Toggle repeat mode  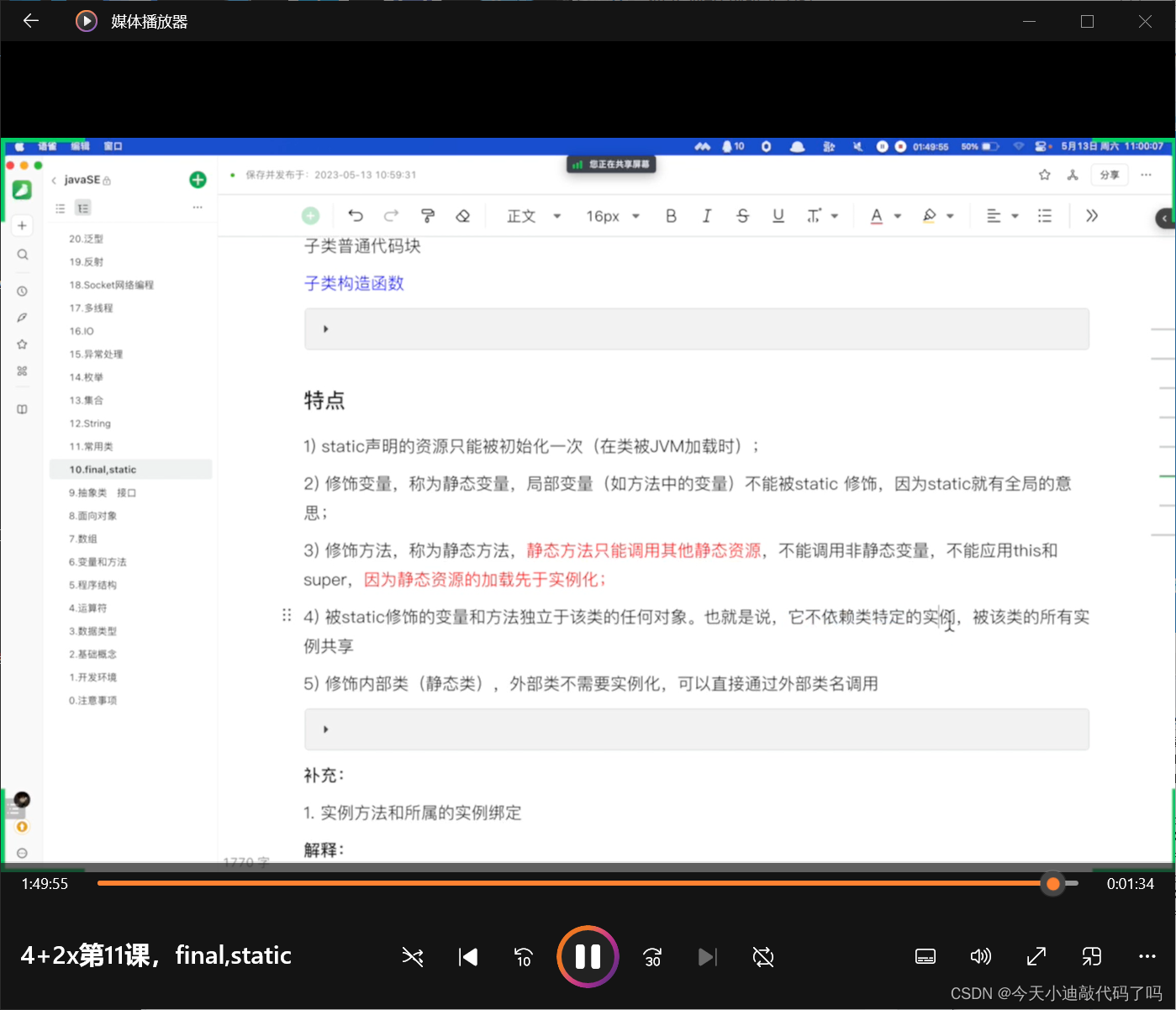tap(763, 956)
